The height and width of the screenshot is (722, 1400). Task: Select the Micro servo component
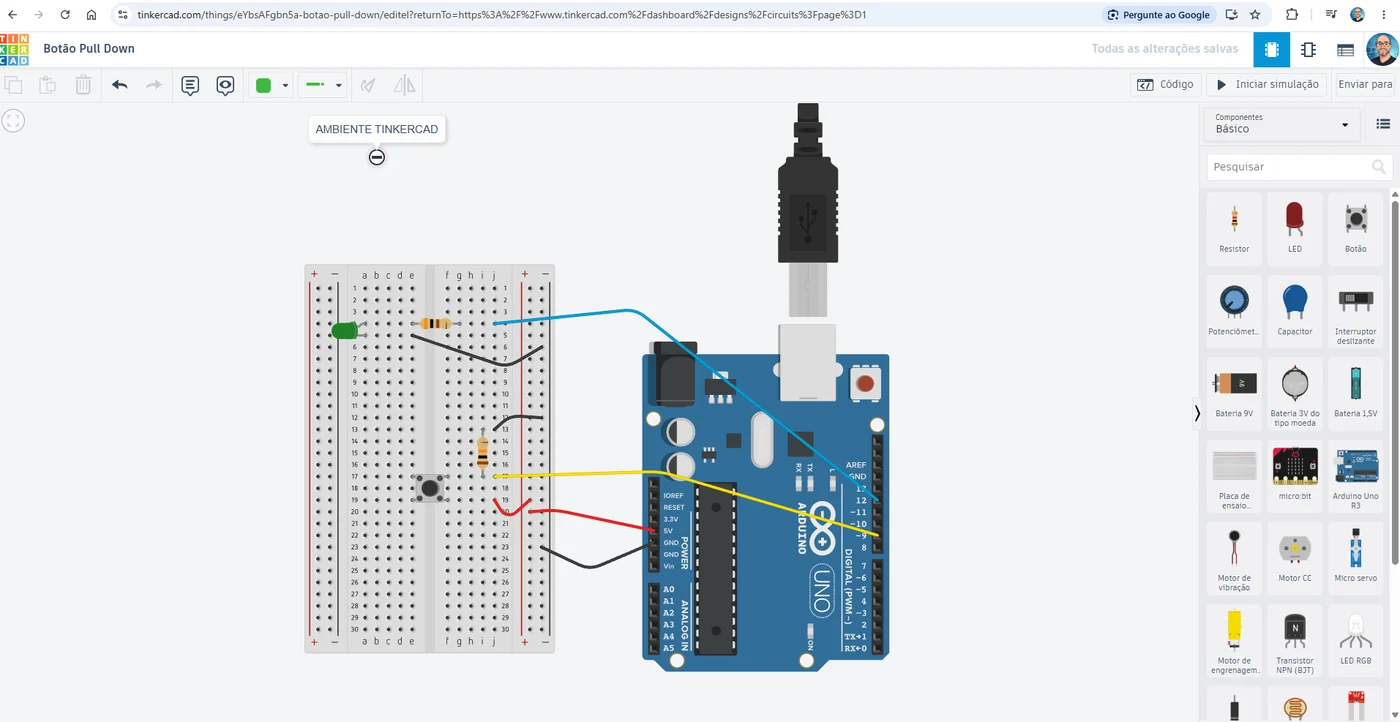[1355, 558]
